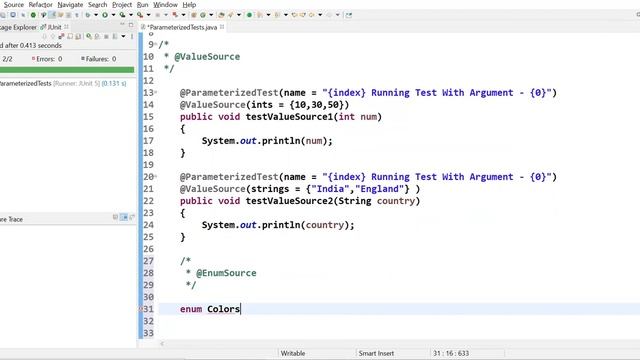
Task: Click the editor horizontal scrollbar left arrow
Action: [162, 344]
